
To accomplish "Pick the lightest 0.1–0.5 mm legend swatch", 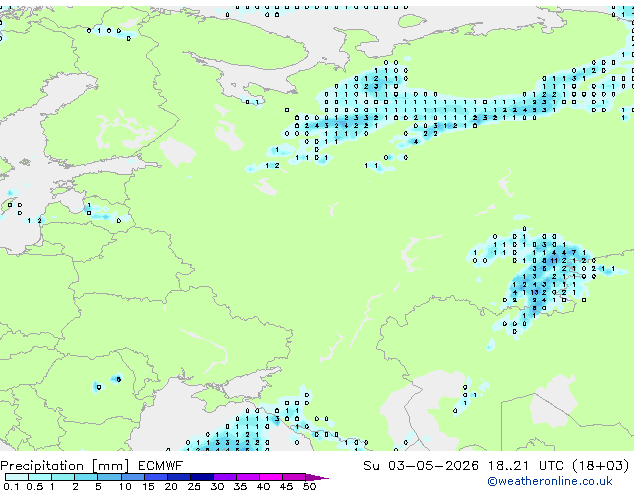I will click(x=17, y=477).
